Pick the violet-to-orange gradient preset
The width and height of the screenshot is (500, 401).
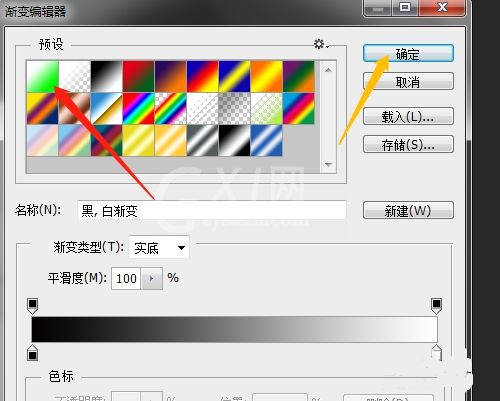(x=171, y=76)
